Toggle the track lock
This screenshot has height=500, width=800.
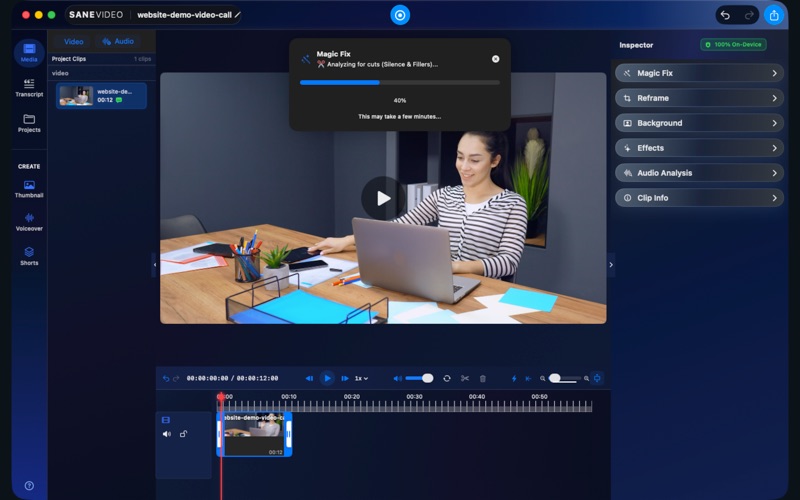pos(183,434)
